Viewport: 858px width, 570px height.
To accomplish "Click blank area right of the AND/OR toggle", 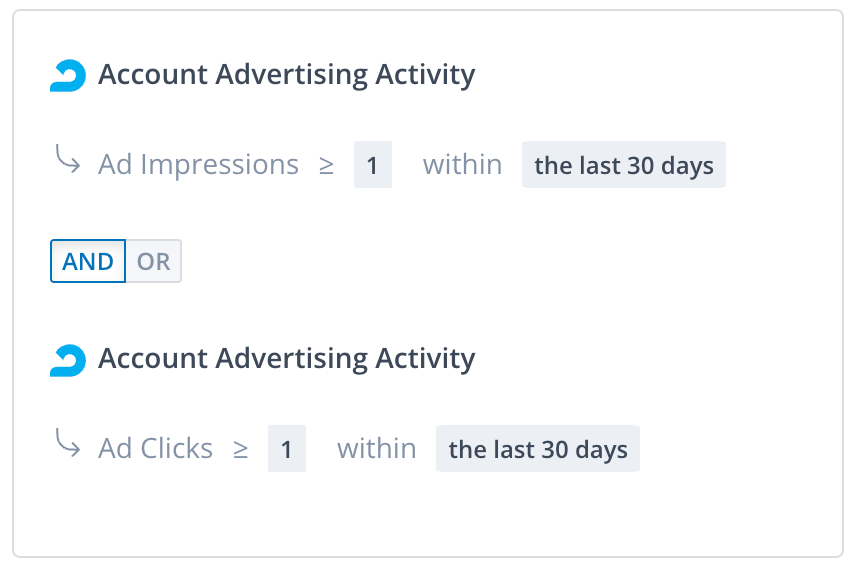I will (500, 262).
